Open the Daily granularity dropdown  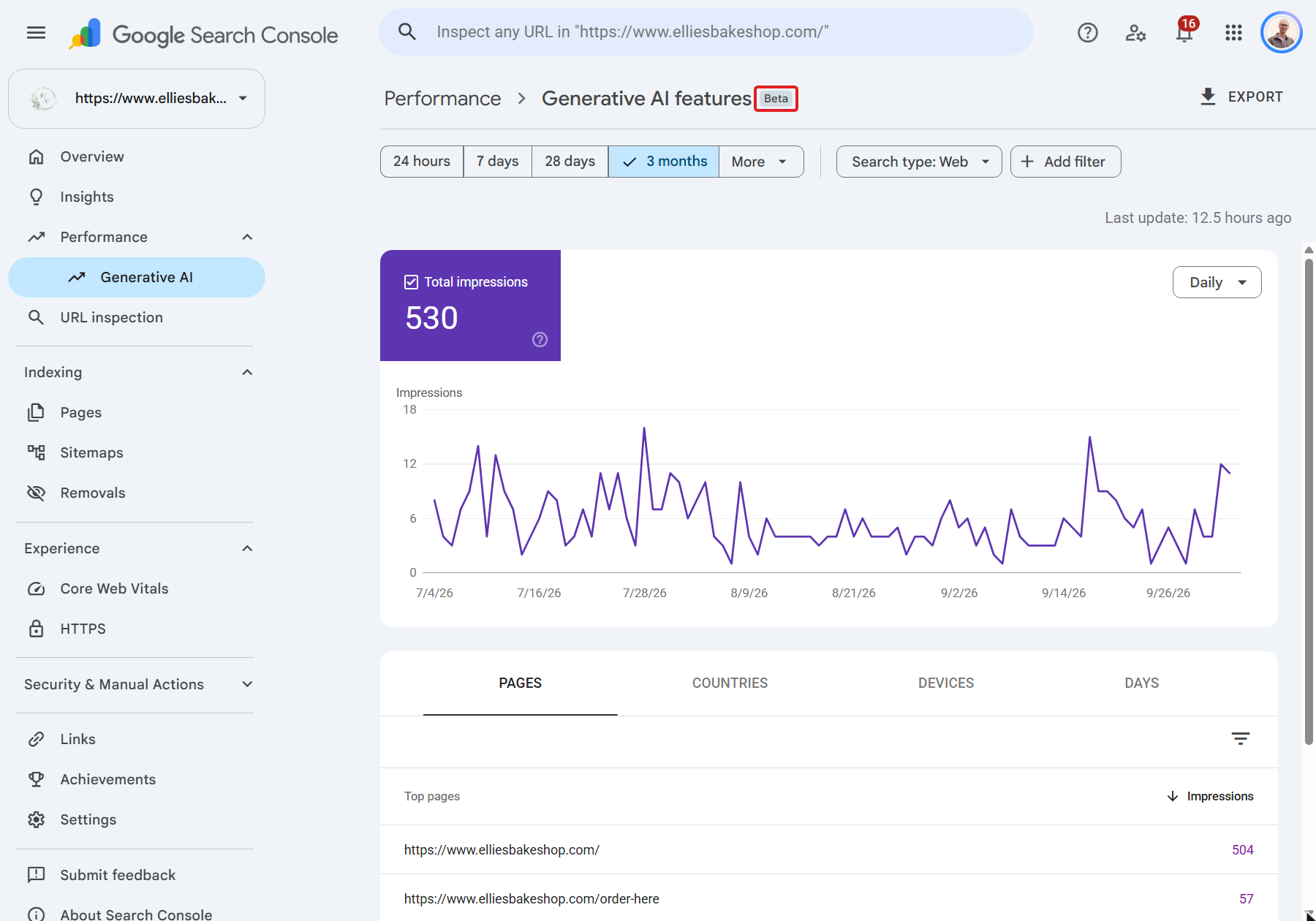coord(1217,282)
